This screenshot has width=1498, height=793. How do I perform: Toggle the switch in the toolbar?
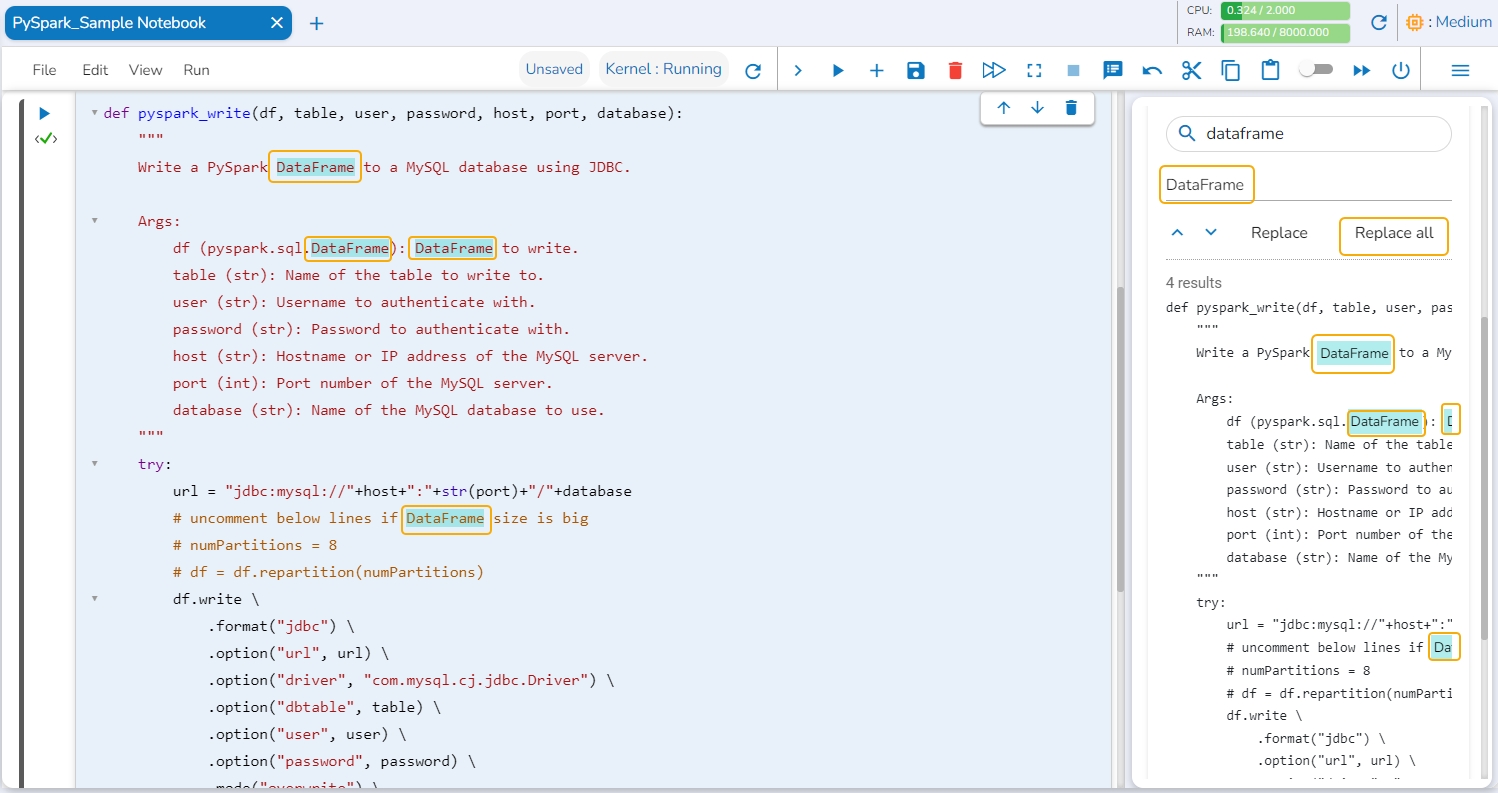click(1315, 70)
